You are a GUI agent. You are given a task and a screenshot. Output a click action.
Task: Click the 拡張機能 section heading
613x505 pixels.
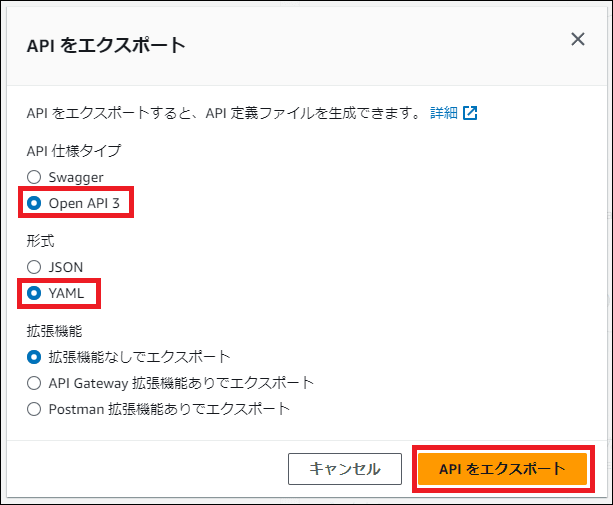coord(55,329)
